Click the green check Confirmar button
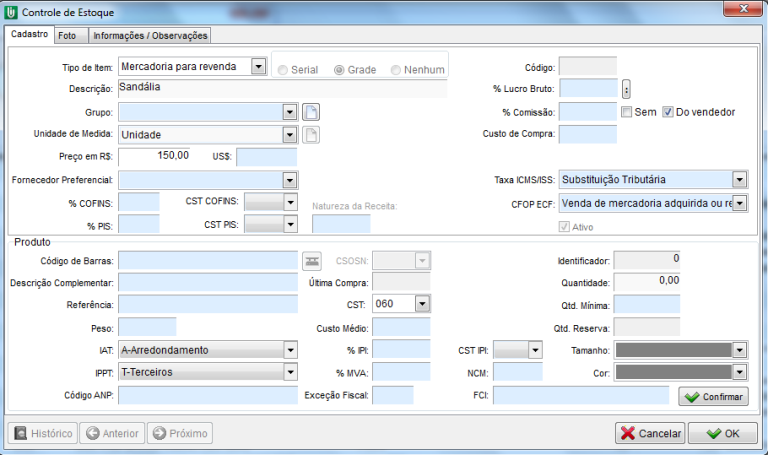 click(713, 397)
